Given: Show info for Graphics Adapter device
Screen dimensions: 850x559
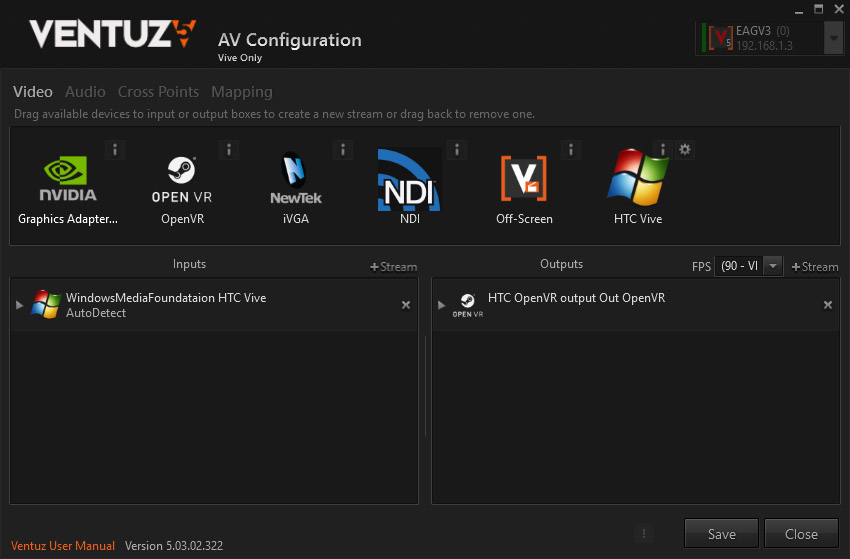Looking at the screenshot, I should (115, 150).
